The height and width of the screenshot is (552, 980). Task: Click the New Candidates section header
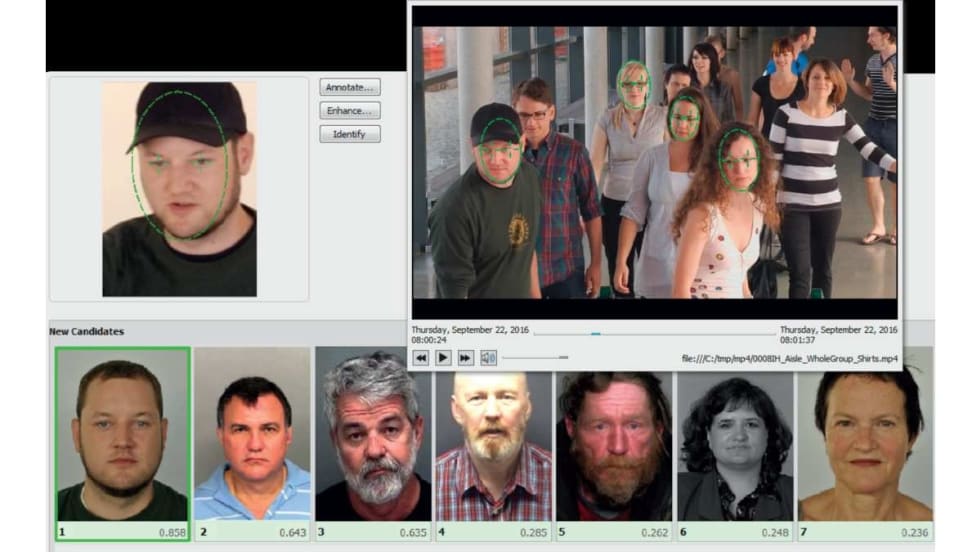tap(86, 331)
